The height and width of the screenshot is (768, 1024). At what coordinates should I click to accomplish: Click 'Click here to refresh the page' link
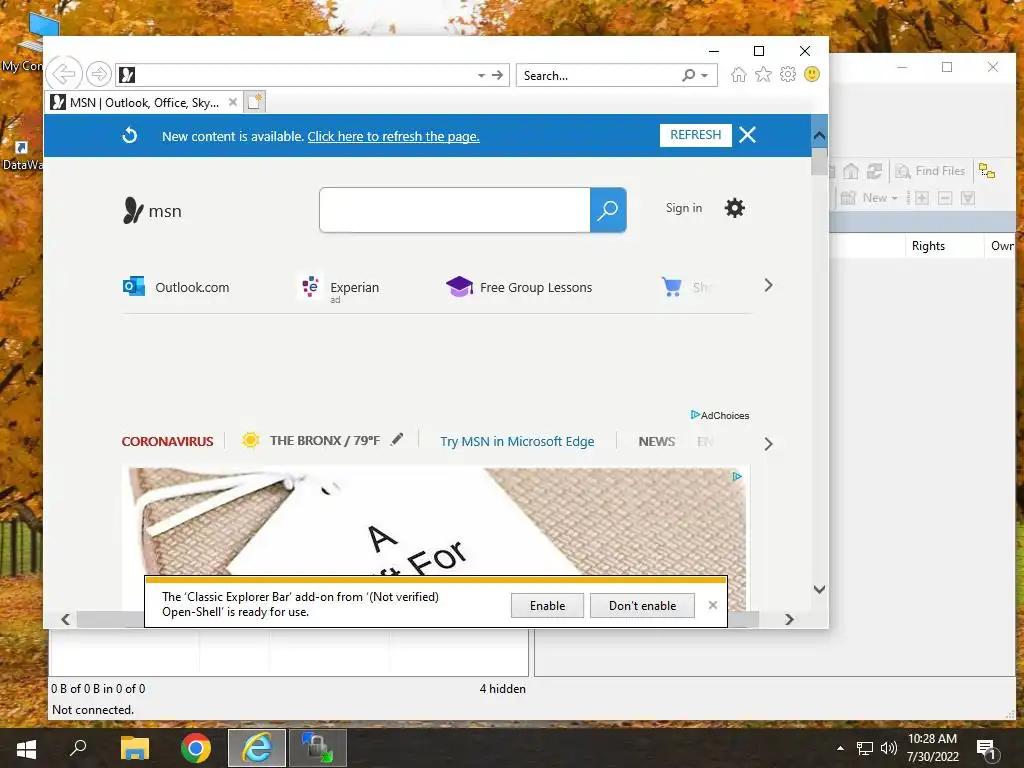(x=393, y=136)
